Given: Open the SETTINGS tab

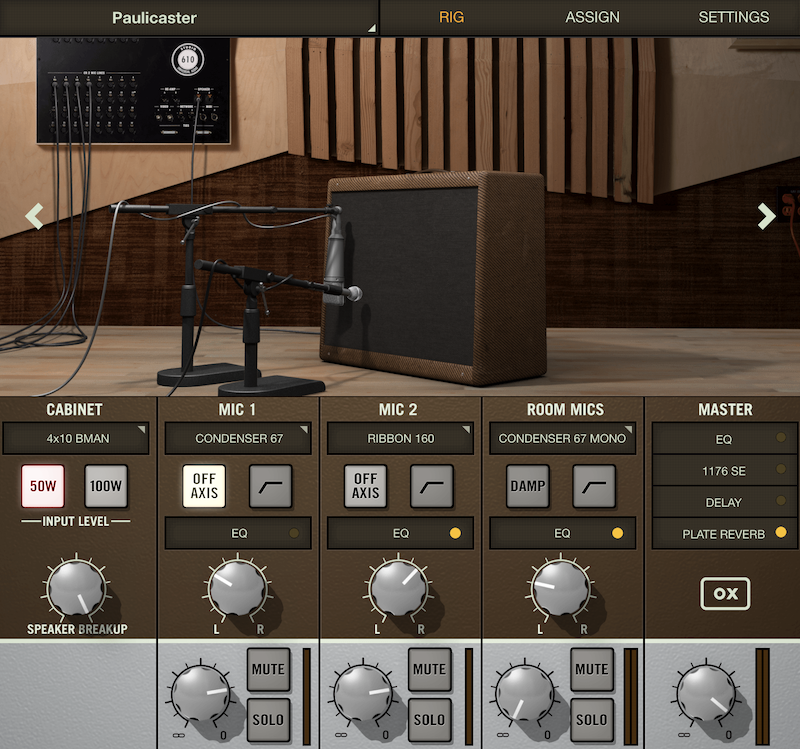Looking at the screenshot, I should click(733, 17).
